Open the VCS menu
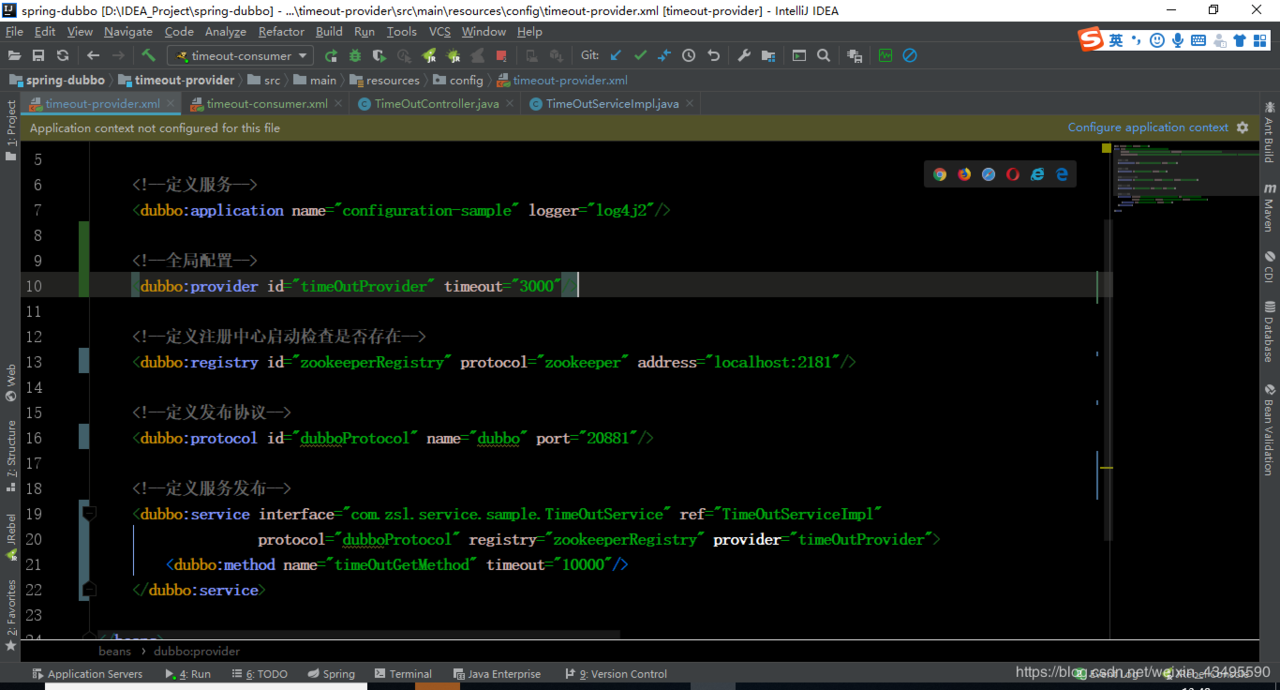1280x690 pixels. pos(440,32)
